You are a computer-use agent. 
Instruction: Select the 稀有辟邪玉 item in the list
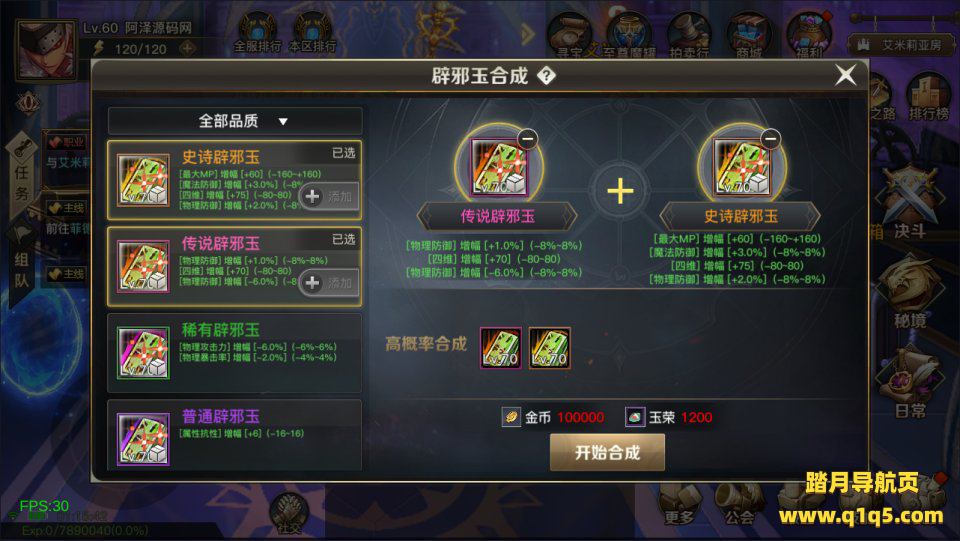click(234, 353)
